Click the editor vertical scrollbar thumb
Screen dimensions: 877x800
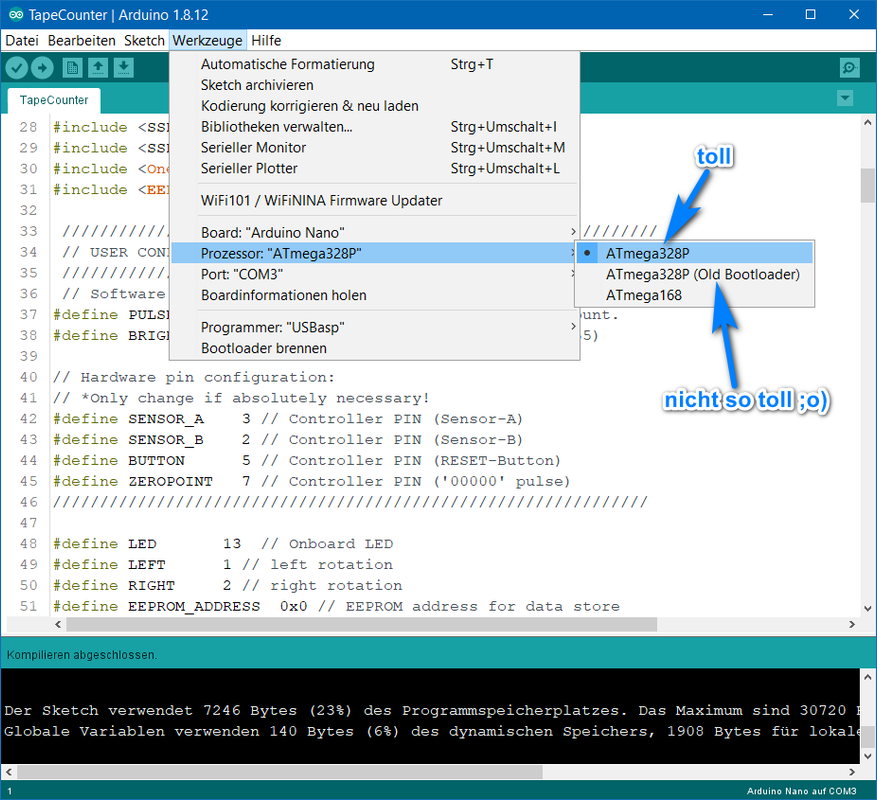[867, 186]
